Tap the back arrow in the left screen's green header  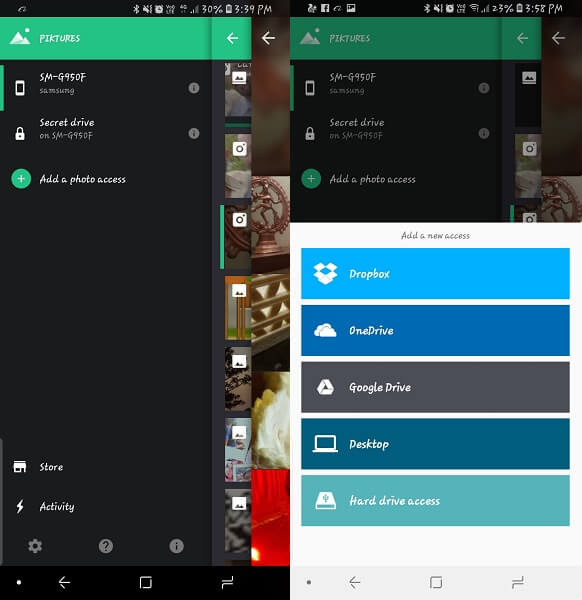pyautogui.click(x=232, y=38)
